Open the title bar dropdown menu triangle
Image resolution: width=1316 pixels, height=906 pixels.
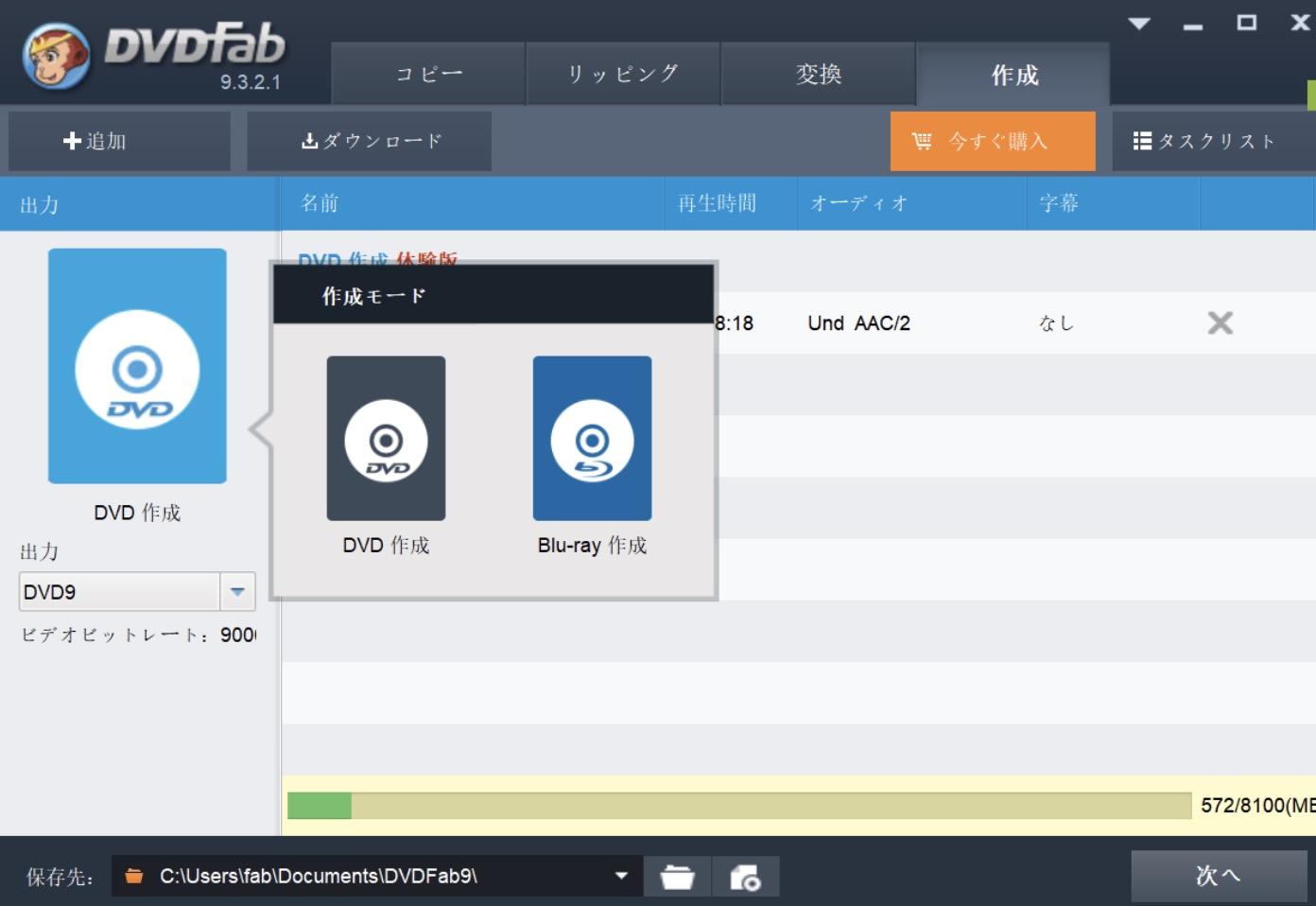click(1139, 24)
